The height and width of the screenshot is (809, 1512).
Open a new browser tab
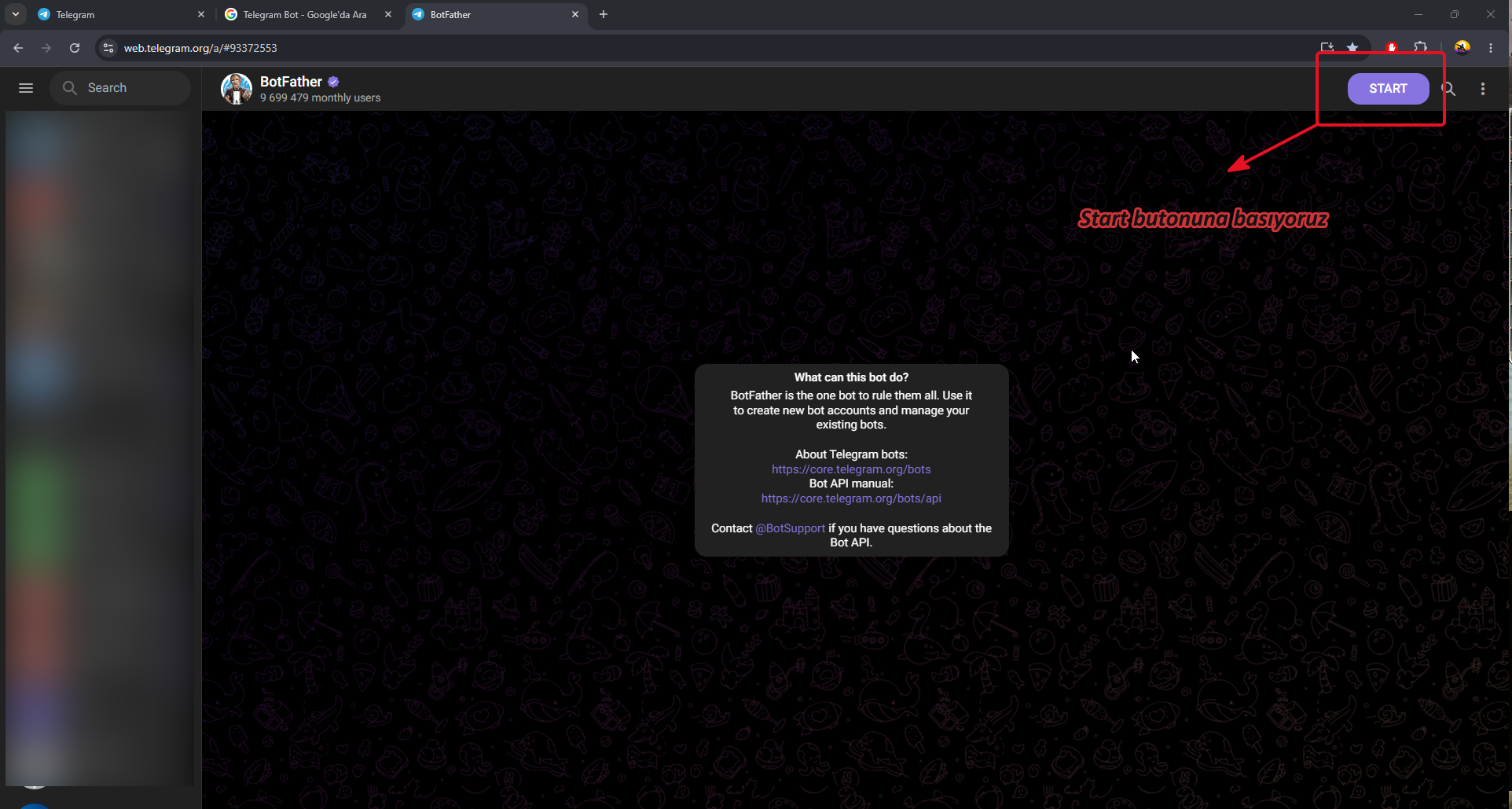pos(604,14)
